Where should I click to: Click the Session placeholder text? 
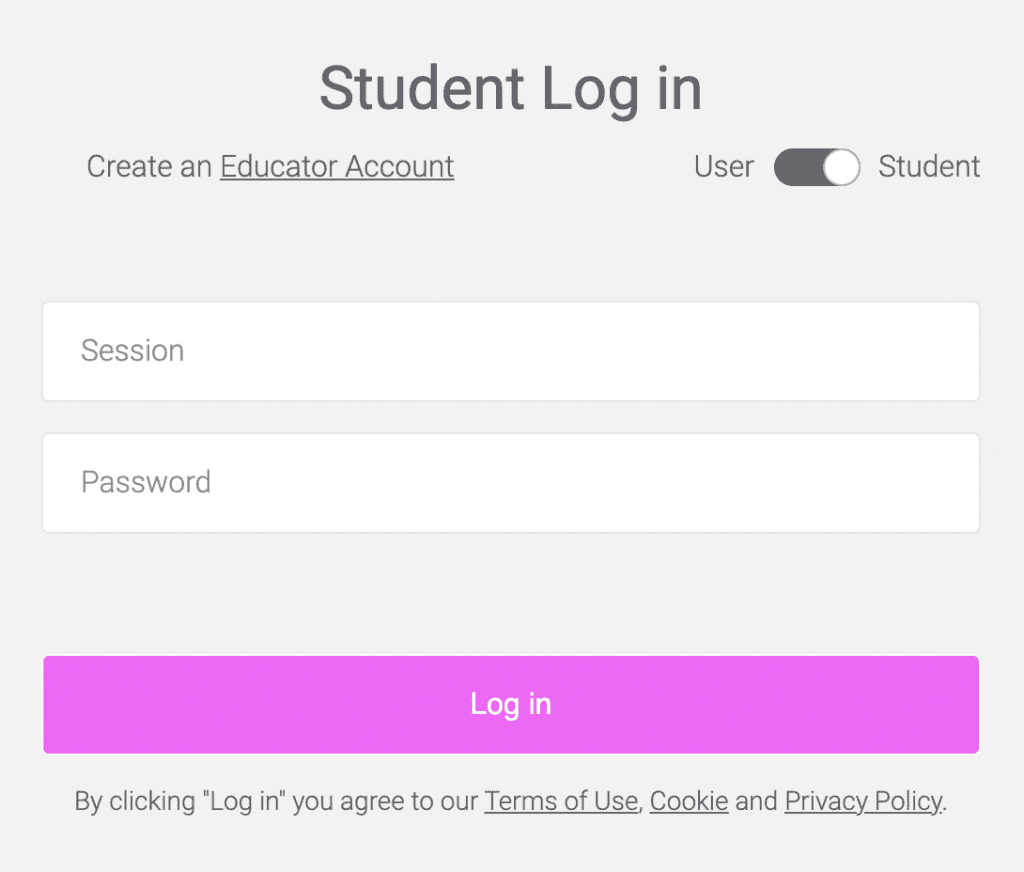tap(133, 351)
